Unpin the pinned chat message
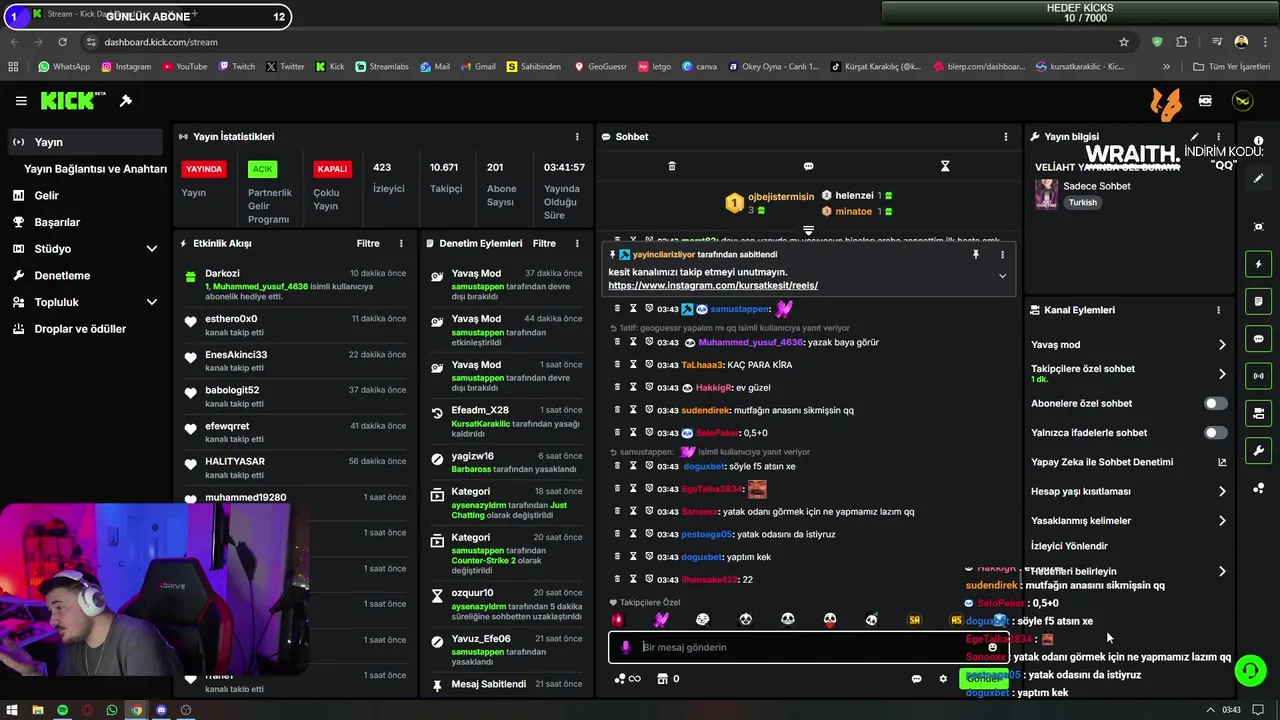1280x720 pixels. pyautogui.click(x=975, y=255)
